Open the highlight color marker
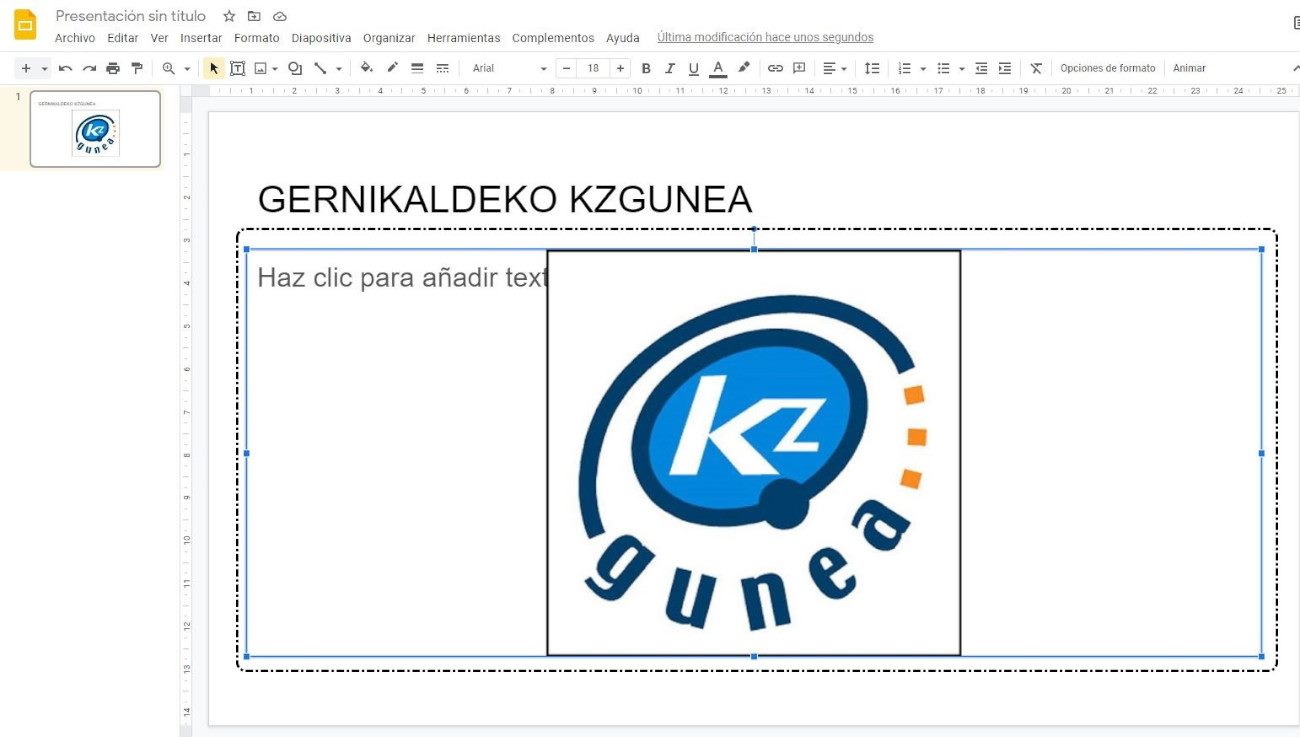 click(x=743, y=68)
